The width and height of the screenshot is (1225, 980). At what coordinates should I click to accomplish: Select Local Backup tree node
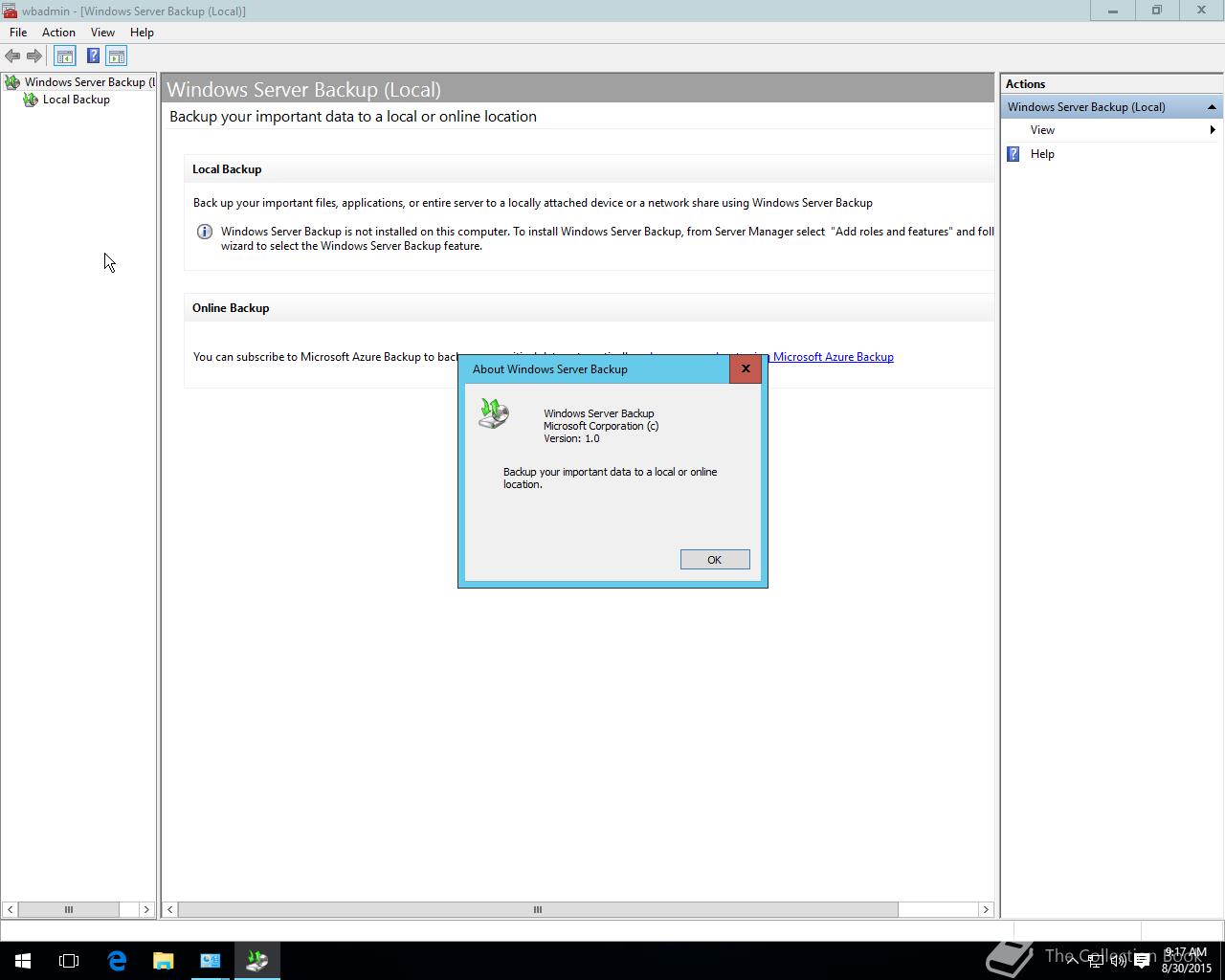[77, 100]
